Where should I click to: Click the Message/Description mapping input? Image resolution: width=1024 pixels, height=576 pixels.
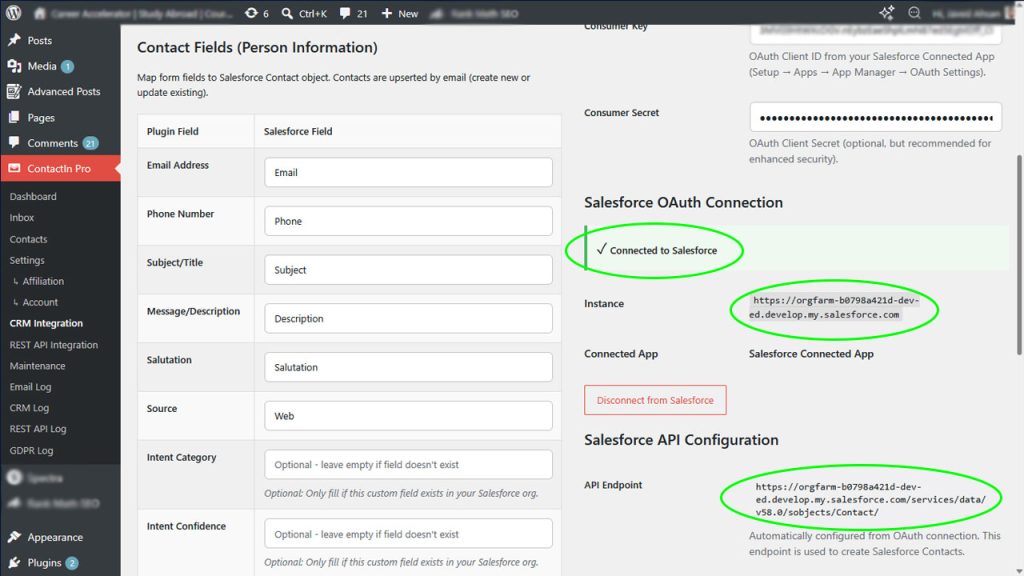pyautogui.click(x=408, y=319)
